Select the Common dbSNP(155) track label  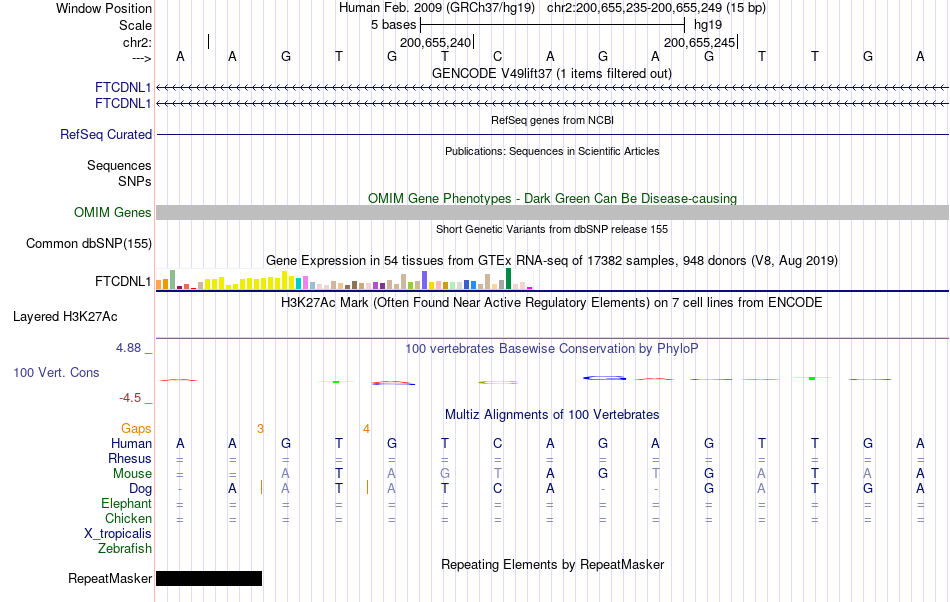point(88,243)
